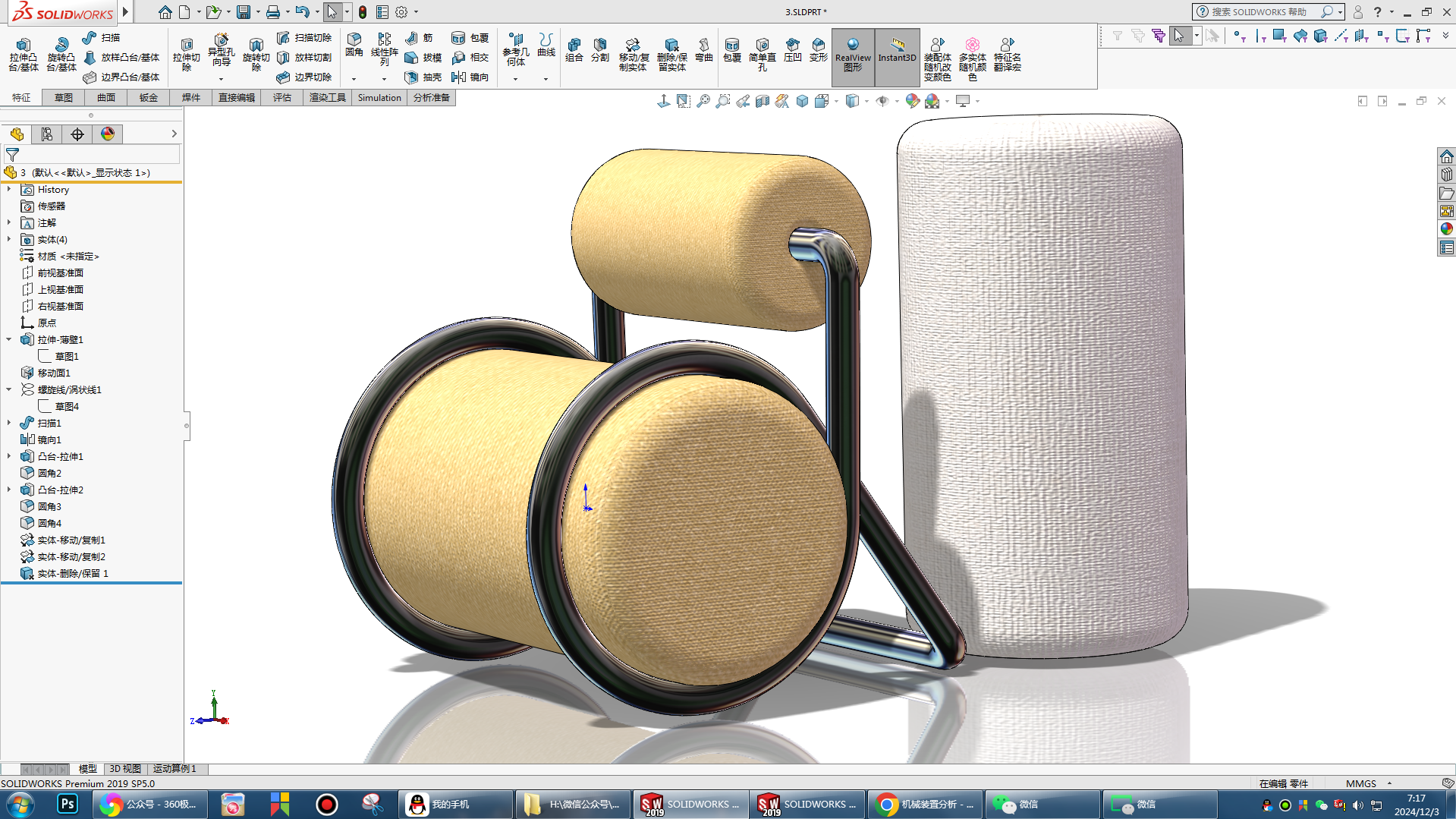
Task: Open the 异型孔向导 hole wizard
Action: [221, 49]
